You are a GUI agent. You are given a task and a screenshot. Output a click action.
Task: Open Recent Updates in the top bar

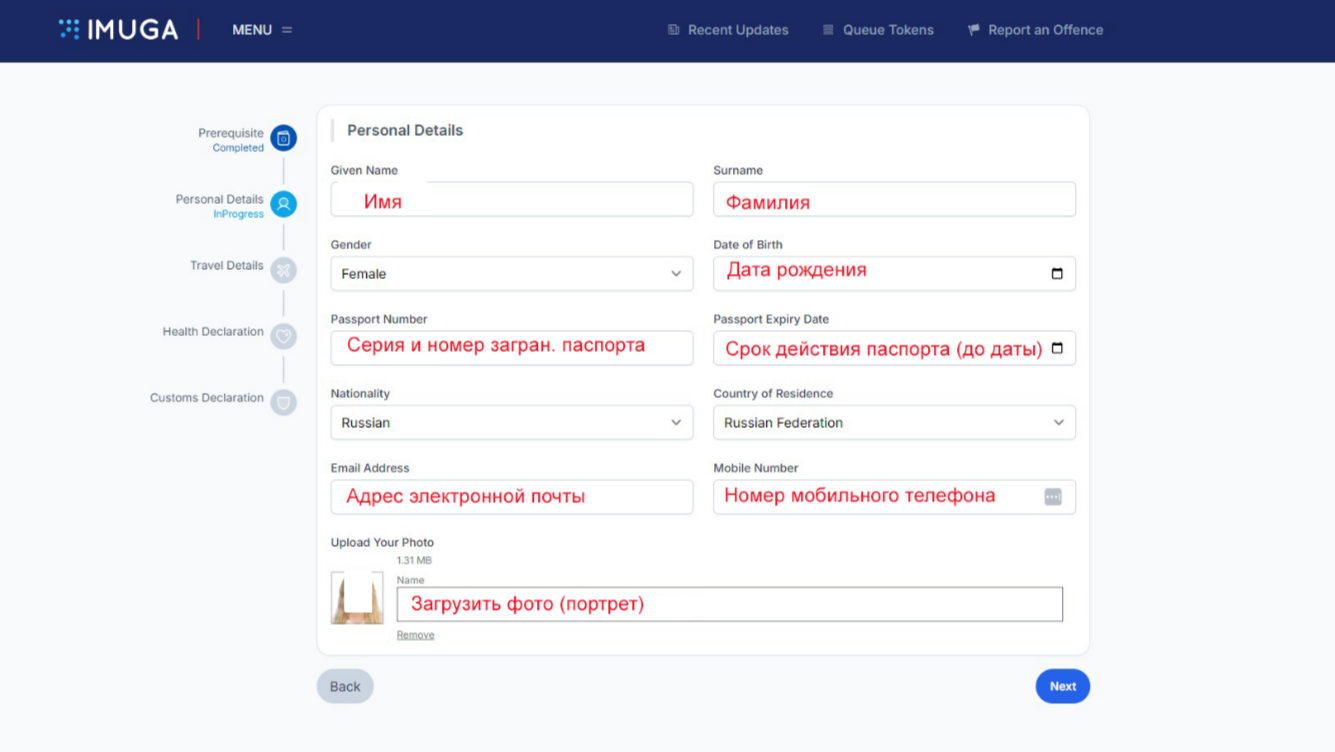(x=728, y=30)
